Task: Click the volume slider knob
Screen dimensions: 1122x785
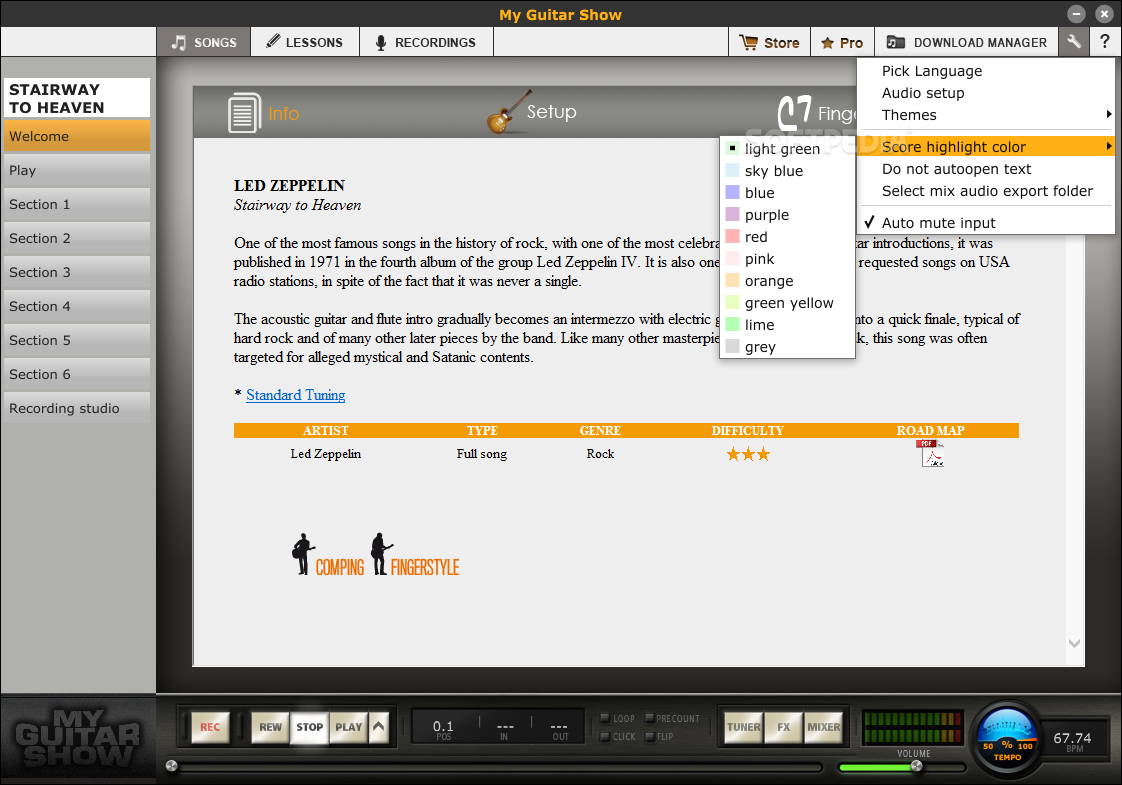Action: pyautogui.click(x=916, y=766)
